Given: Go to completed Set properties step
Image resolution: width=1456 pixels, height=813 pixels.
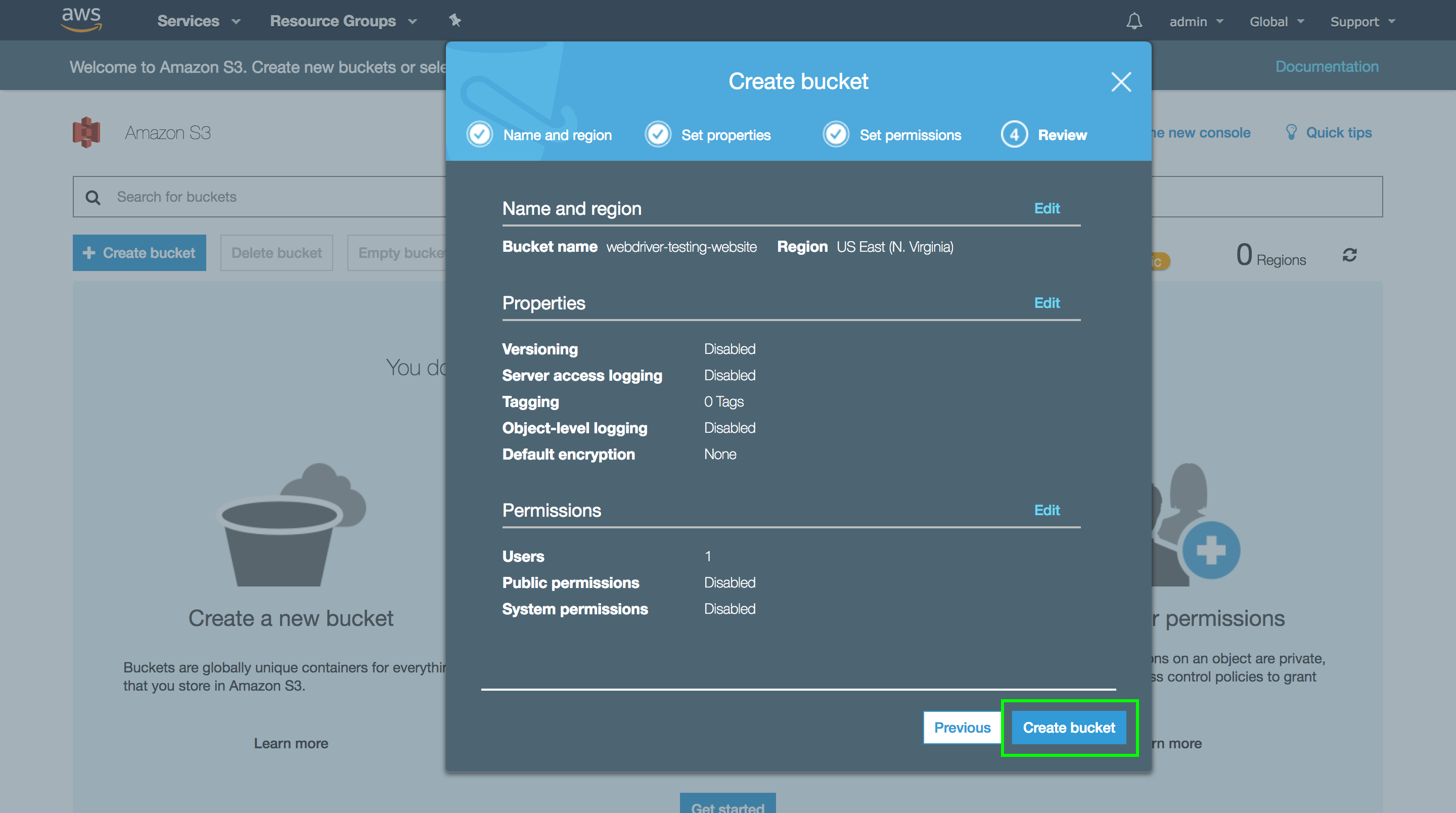Looking at the screenshot, I should [x=658, y=134].
